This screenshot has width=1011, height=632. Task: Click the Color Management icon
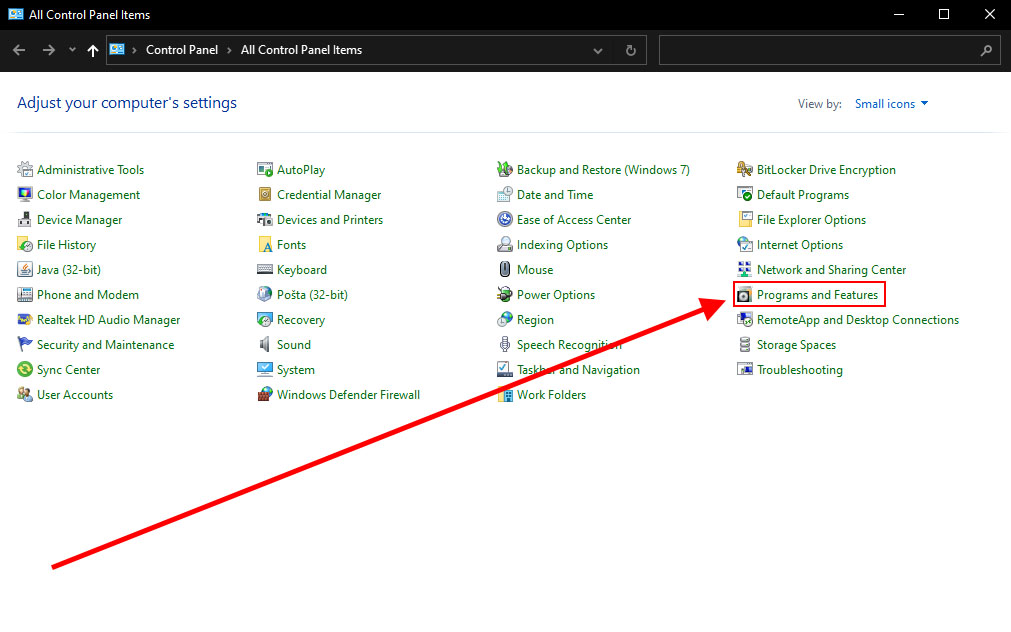coord(25,195)
